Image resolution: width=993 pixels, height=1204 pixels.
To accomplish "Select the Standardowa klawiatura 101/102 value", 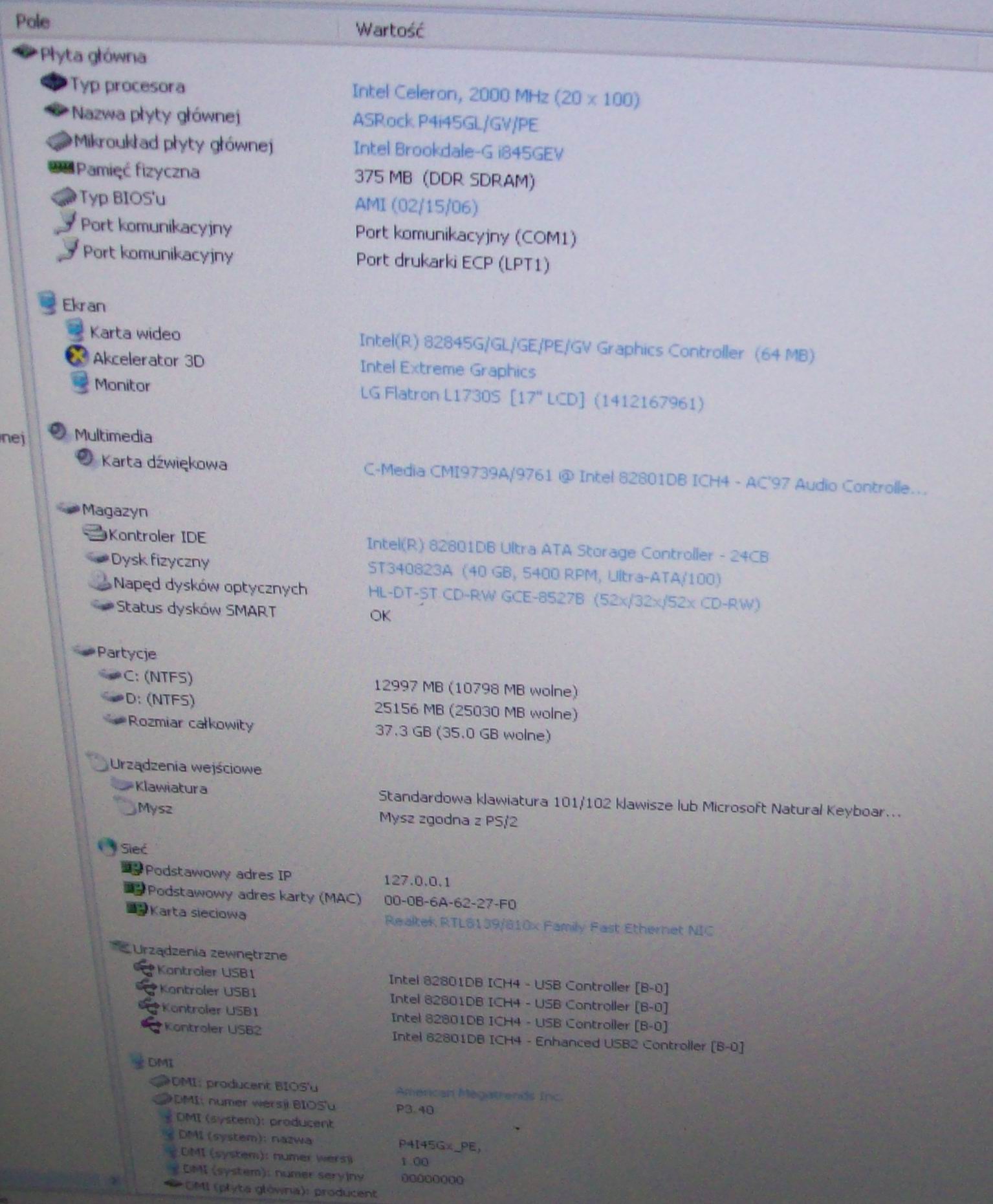I will tap(639, 804).
